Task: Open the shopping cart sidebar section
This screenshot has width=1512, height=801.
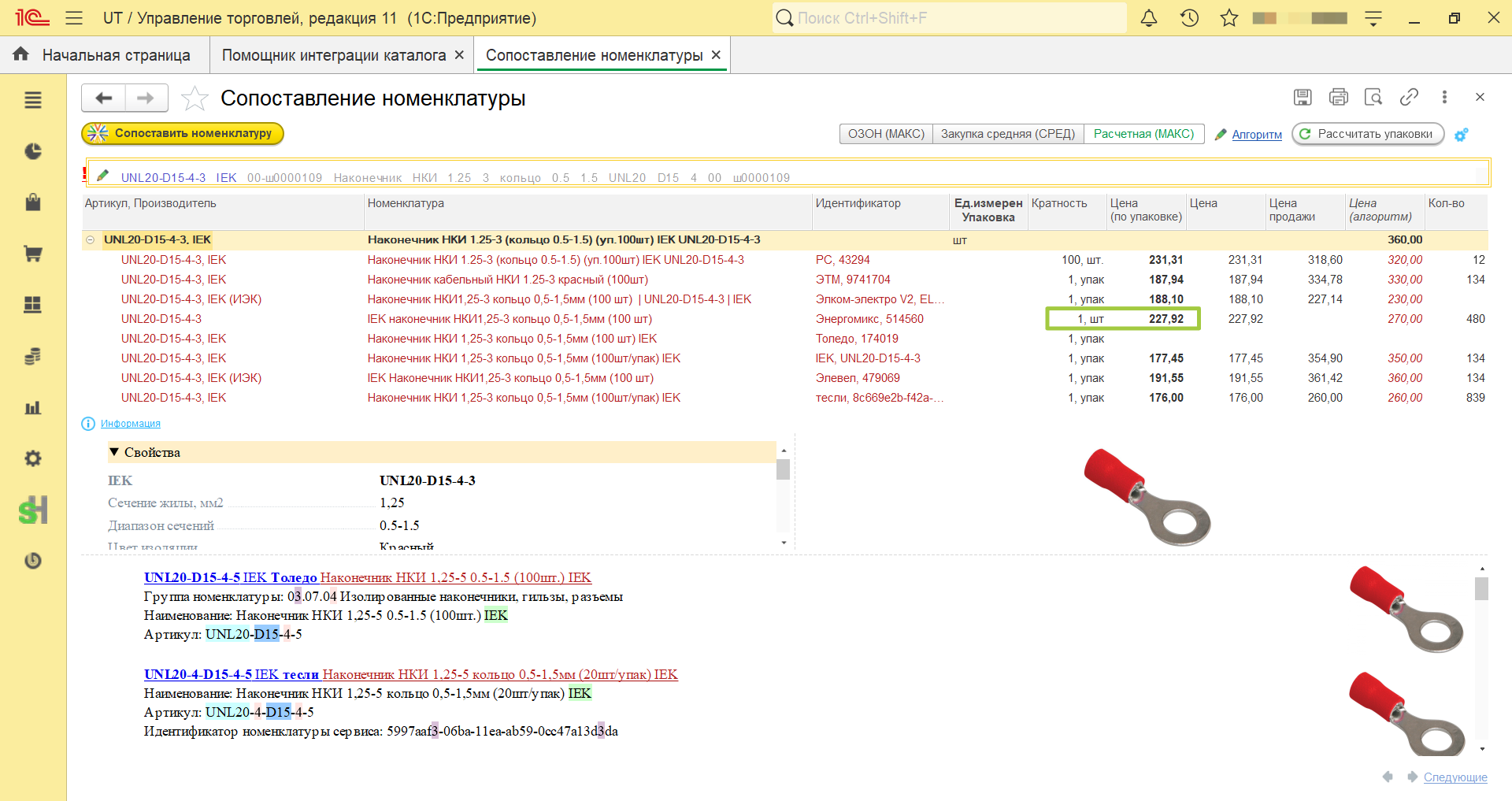Action: click(x=33, y=254)
